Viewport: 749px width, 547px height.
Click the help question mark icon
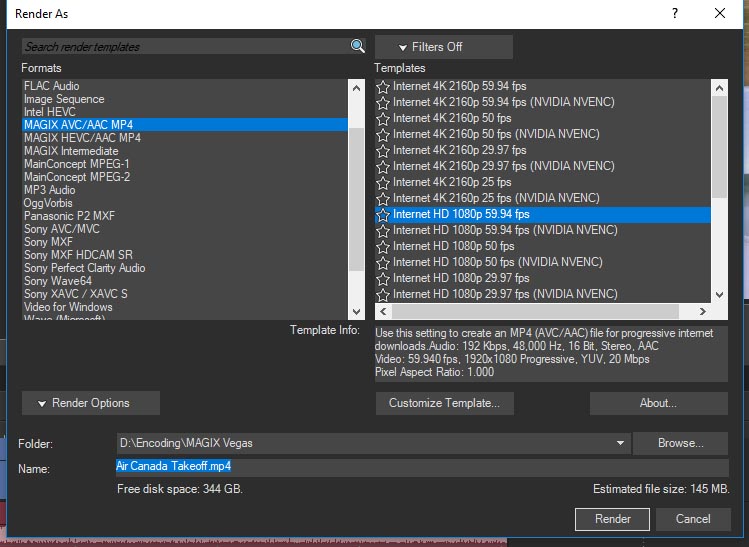click(x=675, y=14)
